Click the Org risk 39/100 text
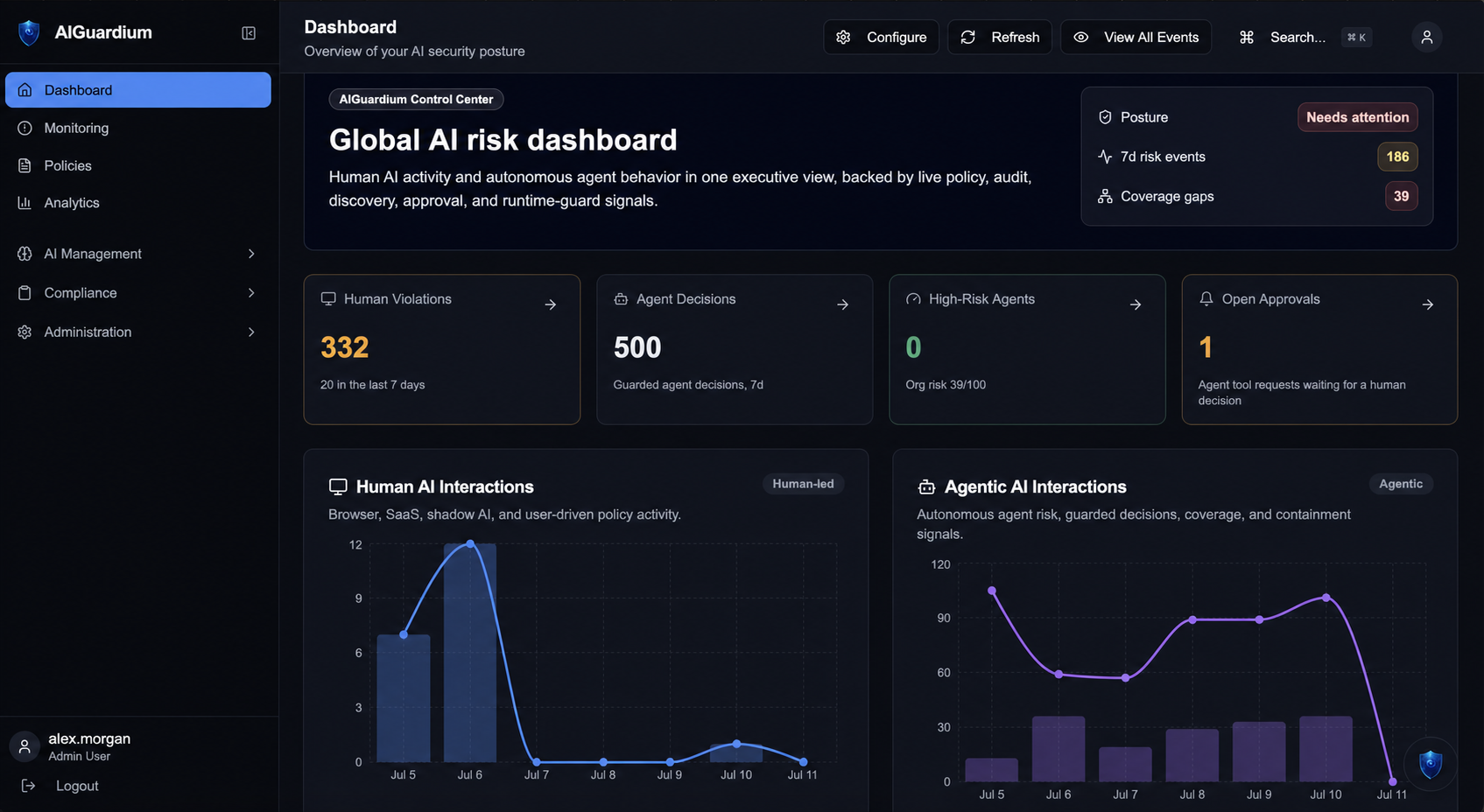The image size is (1484, 812). click(946, 385)
